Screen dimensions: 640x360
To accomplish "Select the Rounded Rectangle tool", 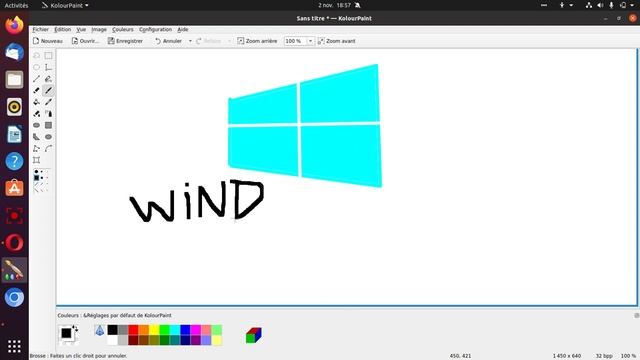I will (x=36, y=125).
